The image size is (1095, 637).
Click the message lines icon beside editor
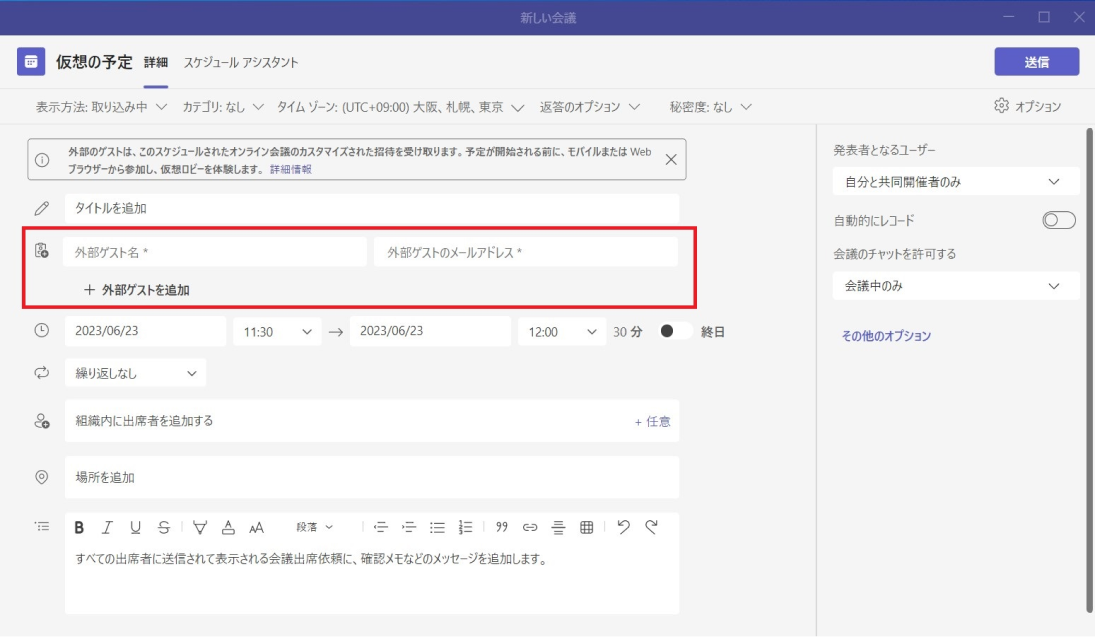42,527
